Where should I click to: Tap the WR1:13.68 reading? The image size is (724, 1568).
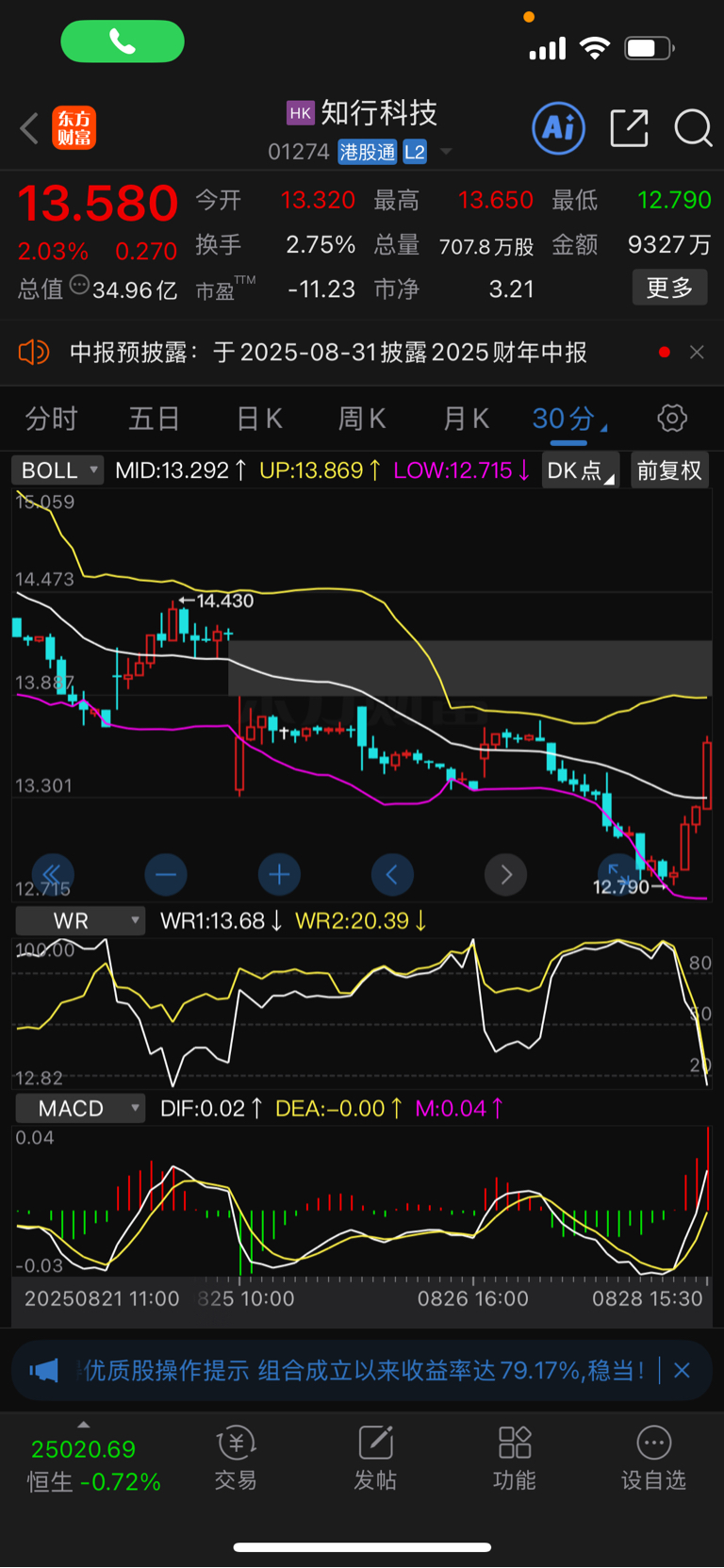212,921
